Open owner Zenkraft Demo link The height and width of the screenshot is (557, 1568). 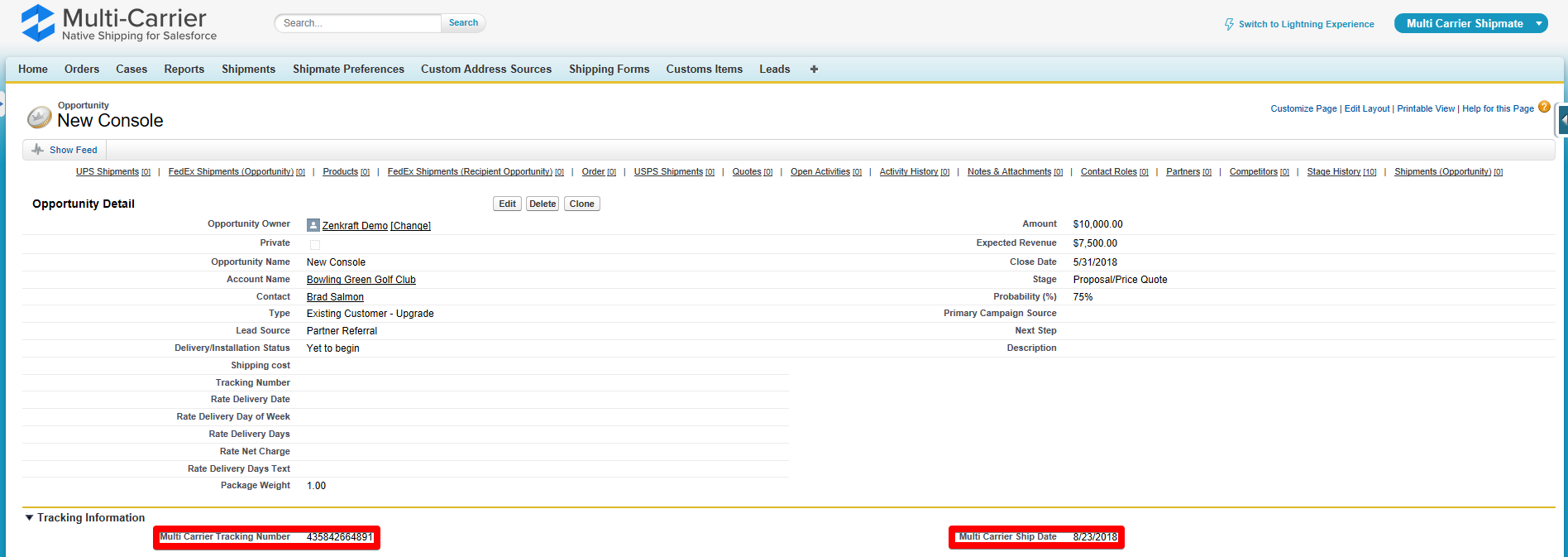pyautogui.click(x=355, y=226)
